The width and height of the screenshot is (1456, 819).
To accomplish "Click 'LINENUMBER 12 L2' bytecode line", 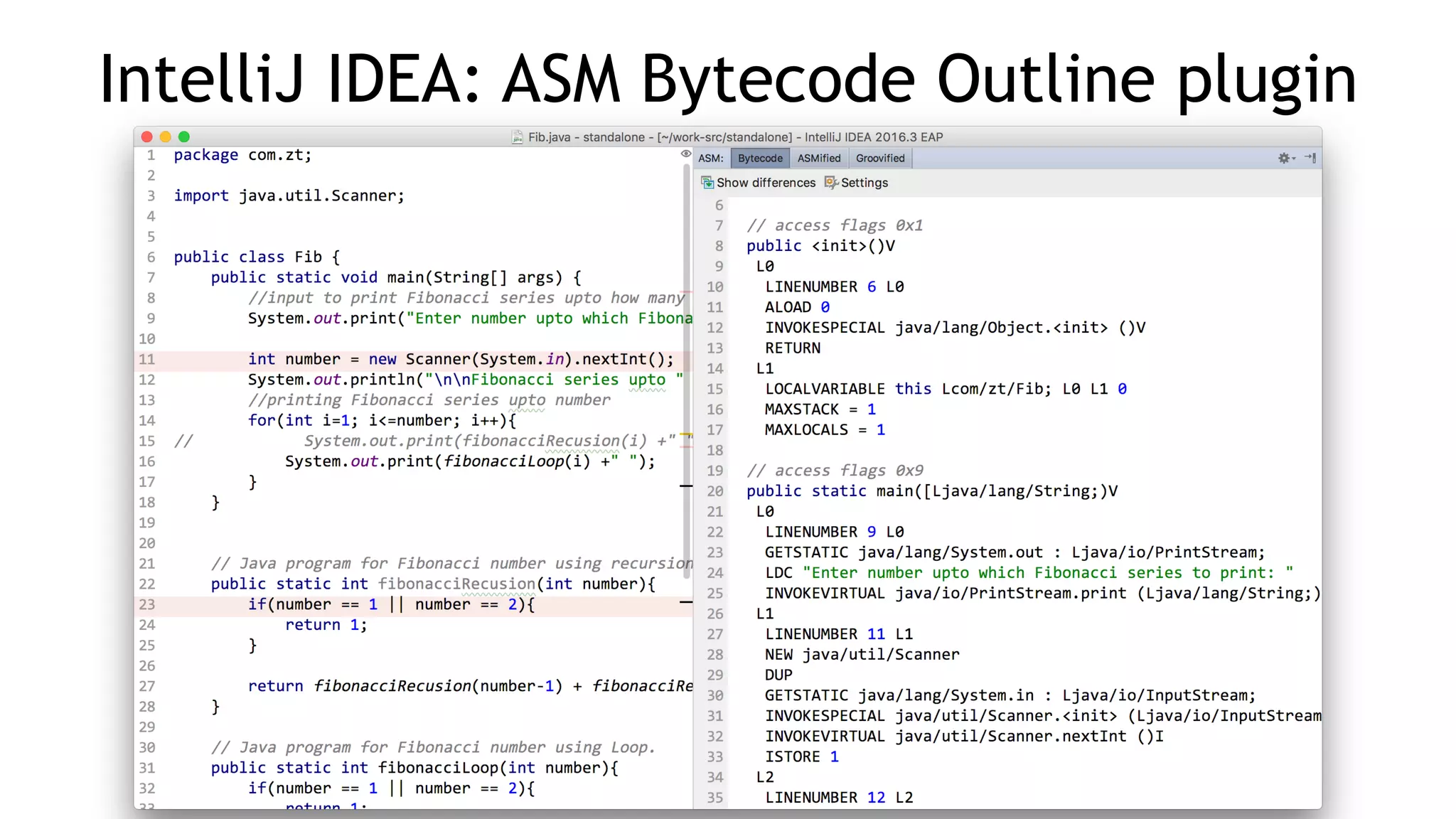I will pyautogui.click(x=839, y=798).
